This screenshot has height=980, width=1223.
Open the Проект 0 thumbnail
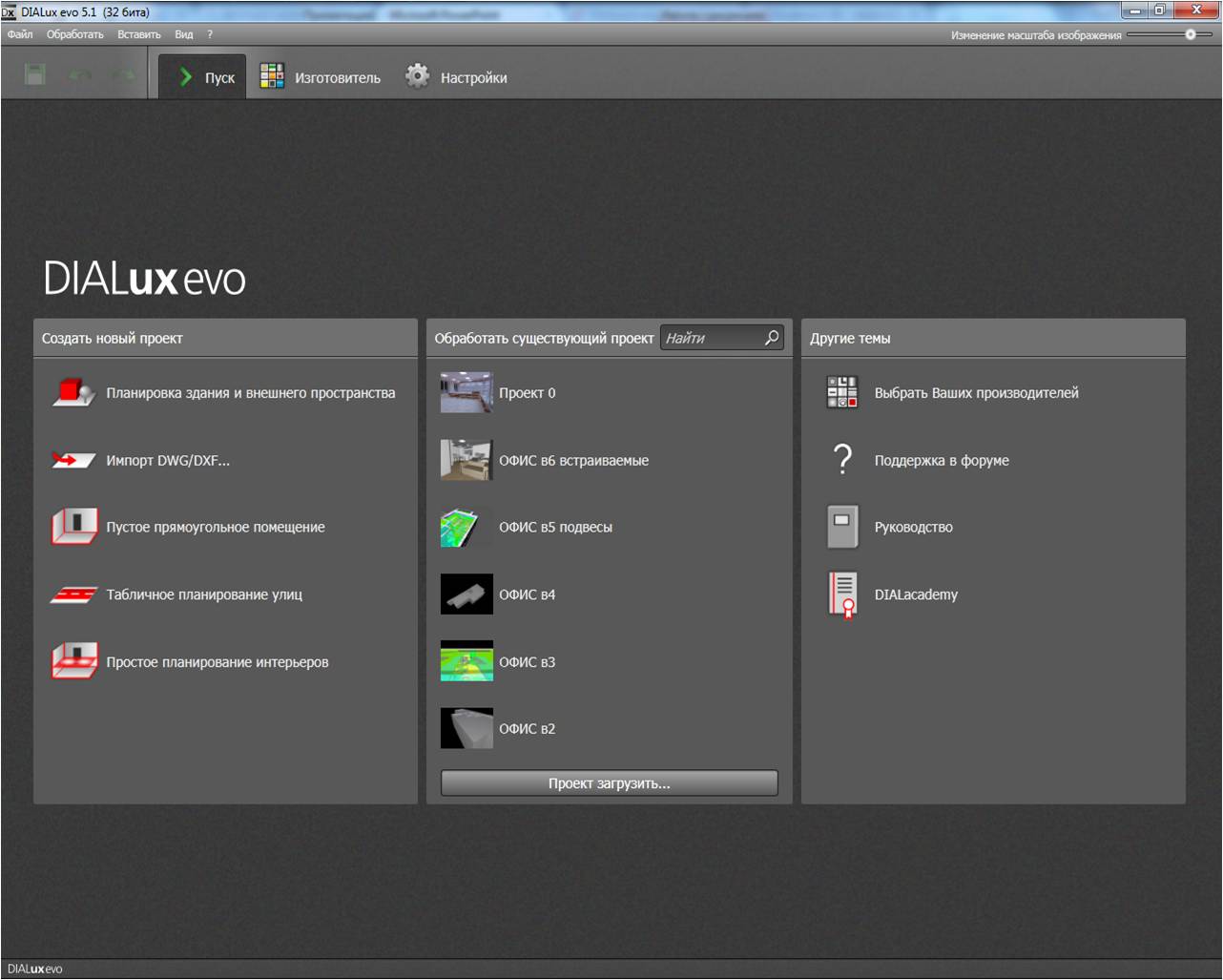pyautogui.click(x=466, y=392)
